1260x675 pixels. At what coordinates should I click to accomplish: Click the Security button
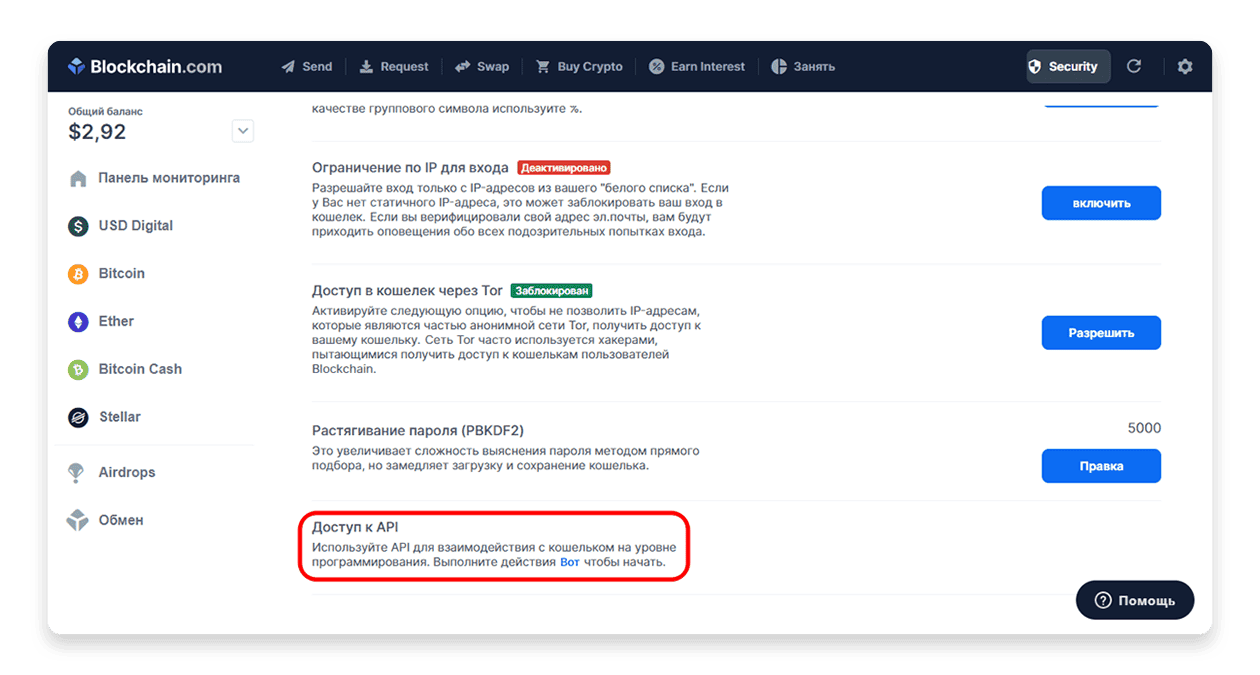pos(1068,66)
